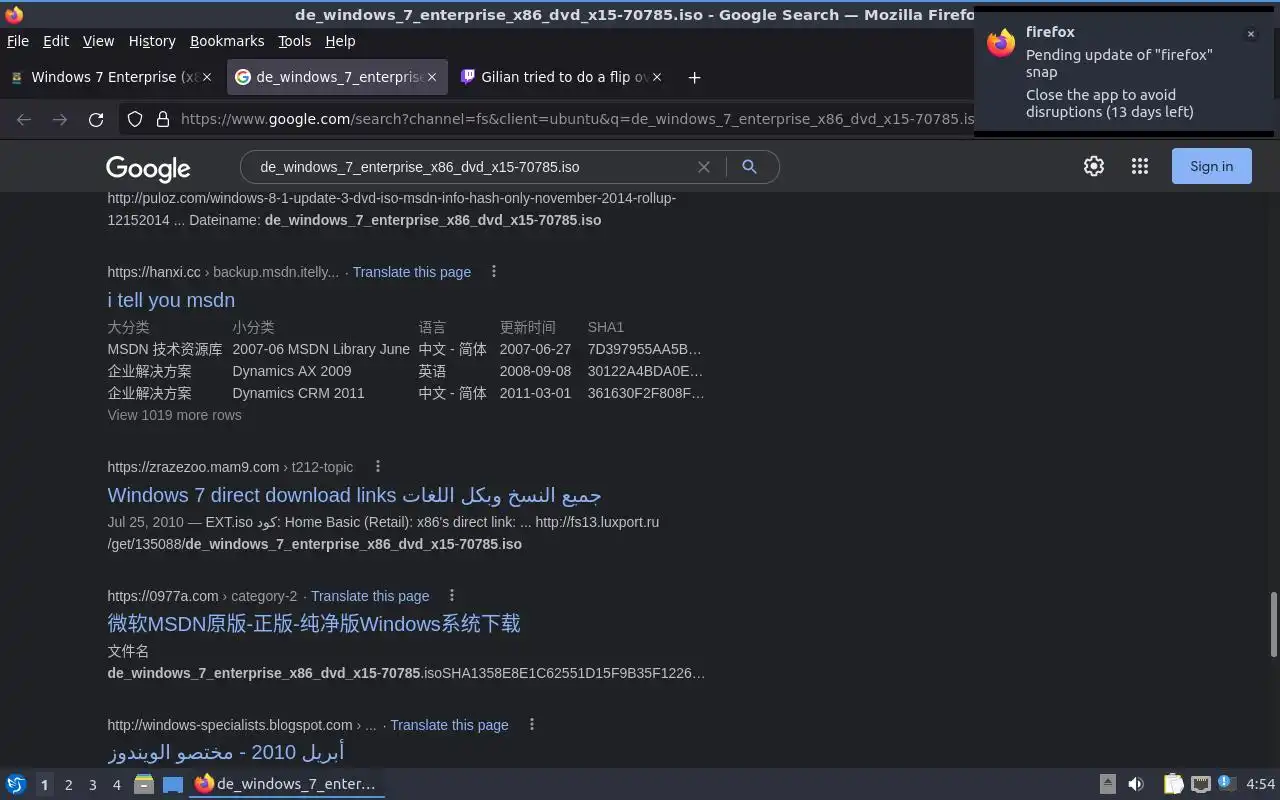Translate the windows-specialists.blogspot.com result page

(x=449, y=725)
